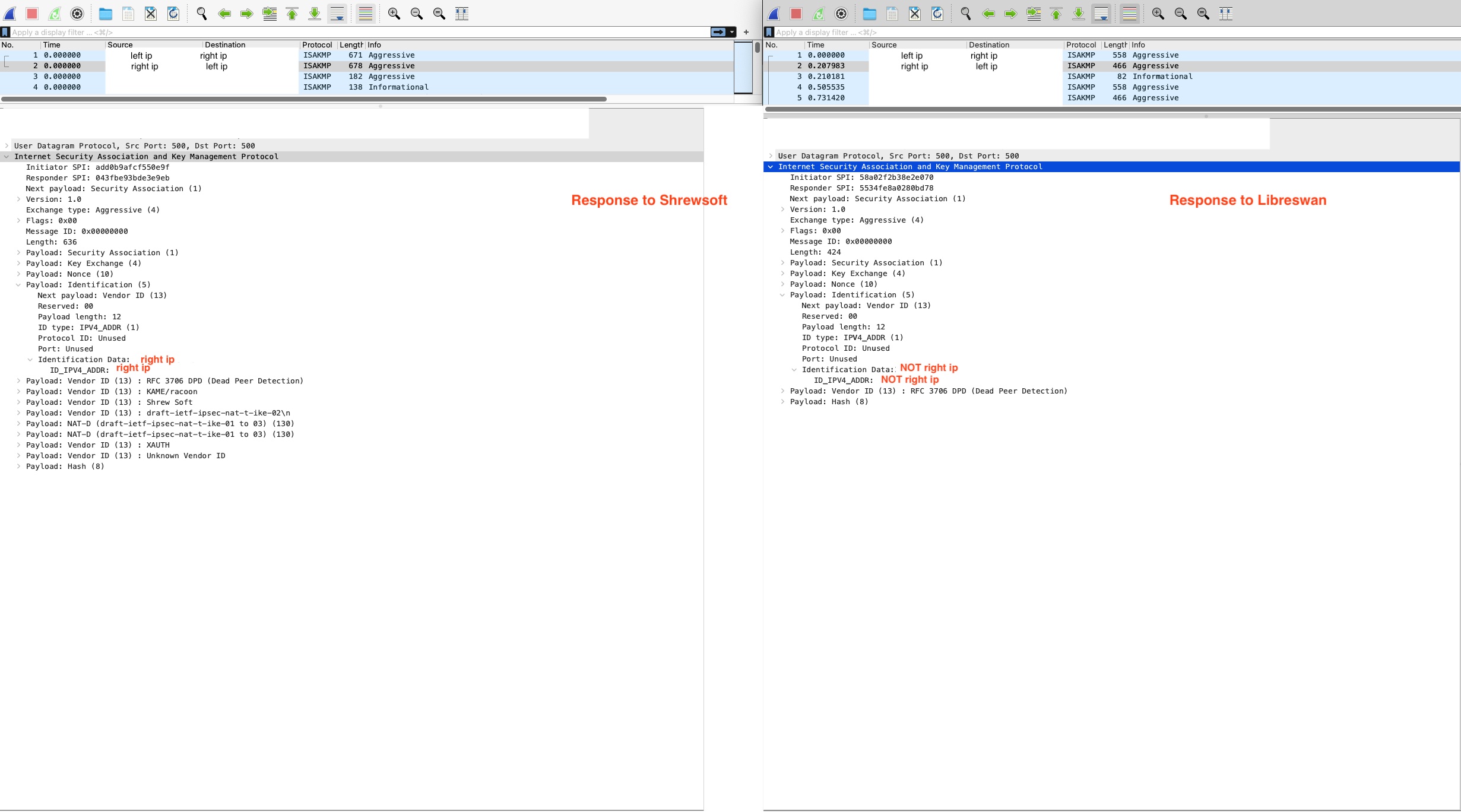Zoom in on the packet list text
This screenshot has width=1461, height=812.
(394, 13)
